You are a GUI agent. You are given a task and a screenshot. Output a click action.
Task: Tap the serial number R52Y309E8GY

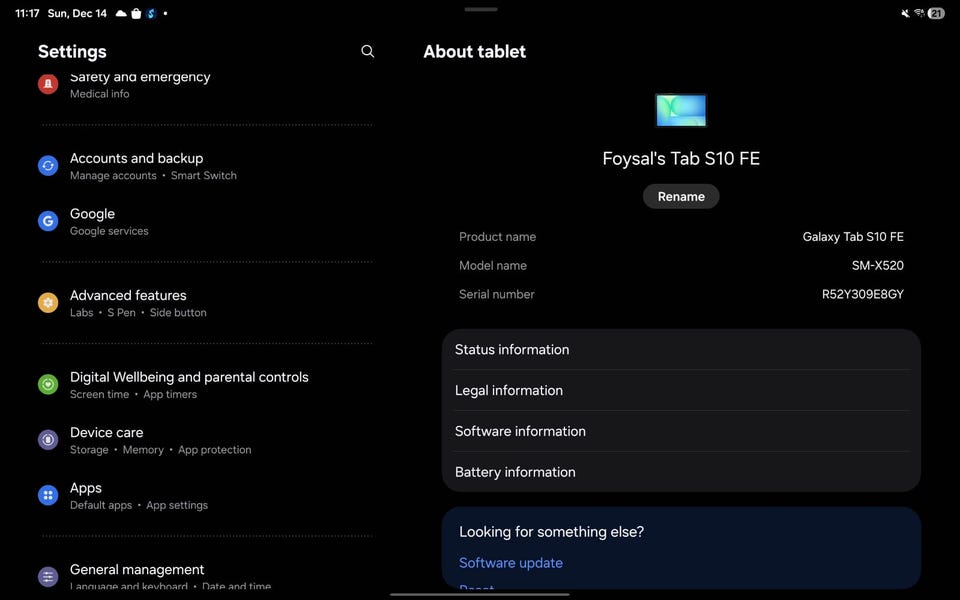862,295
